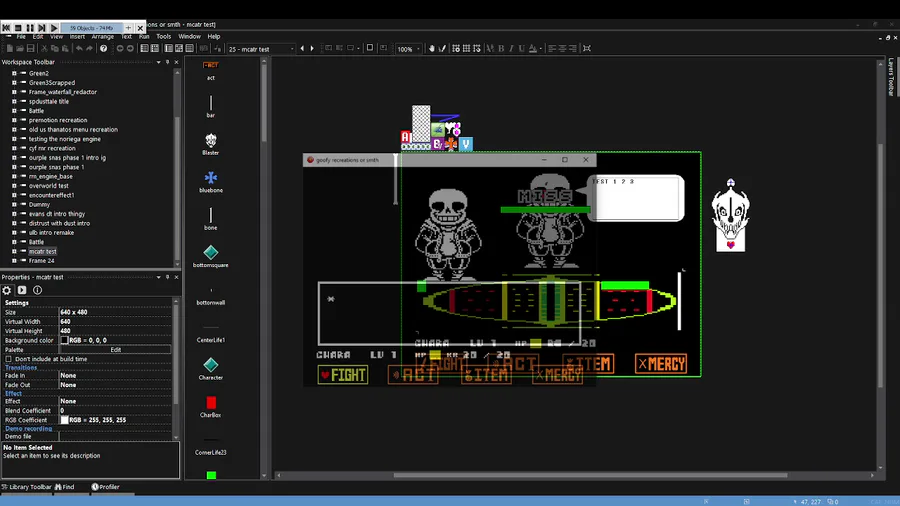Screen dimensions: 900x506
Task: Expand the mcatr test tree node
Action: click(14, 251)
